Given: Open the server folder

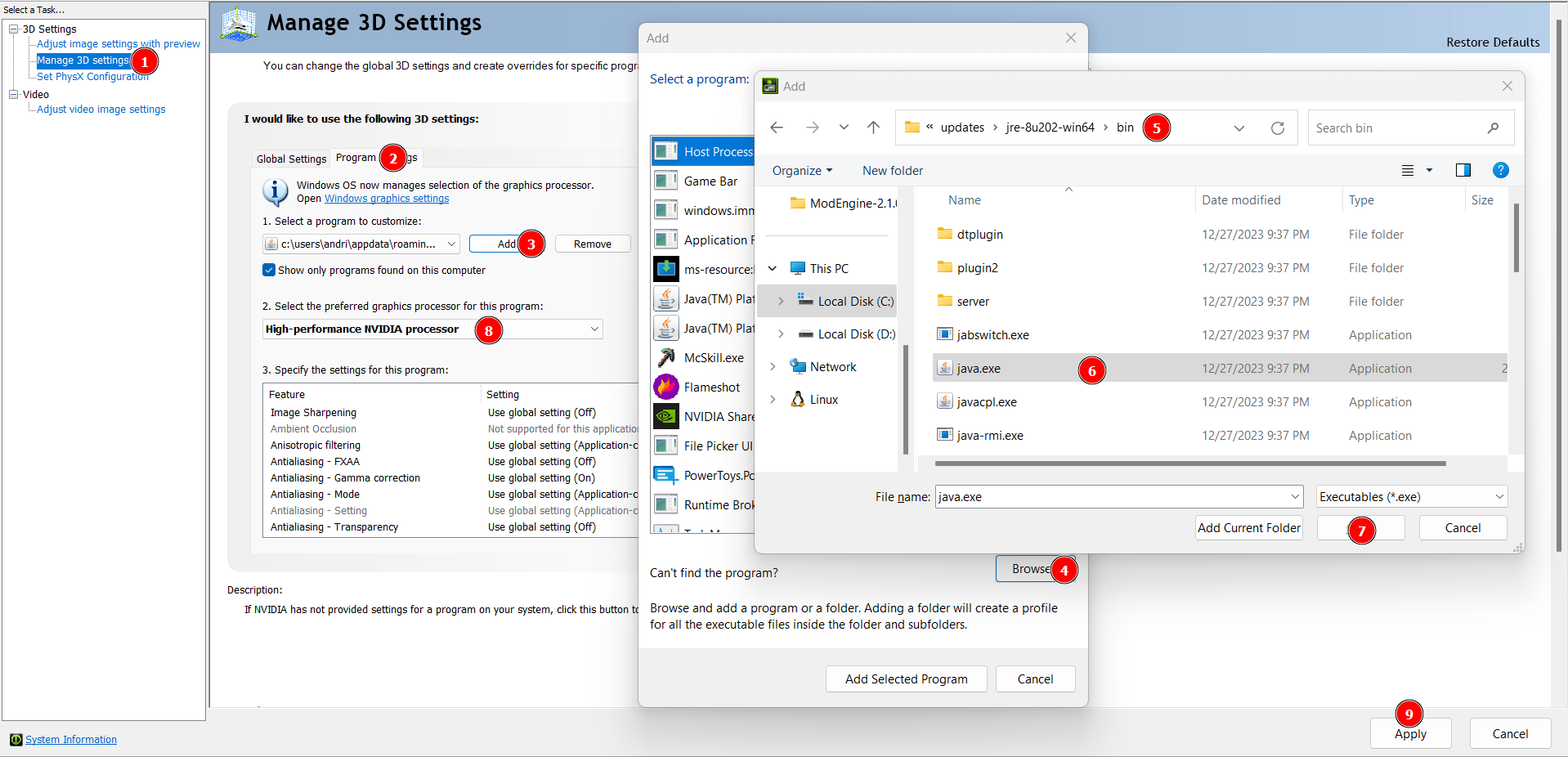Looking at the screenshot, I should click(x=973, y=301).
